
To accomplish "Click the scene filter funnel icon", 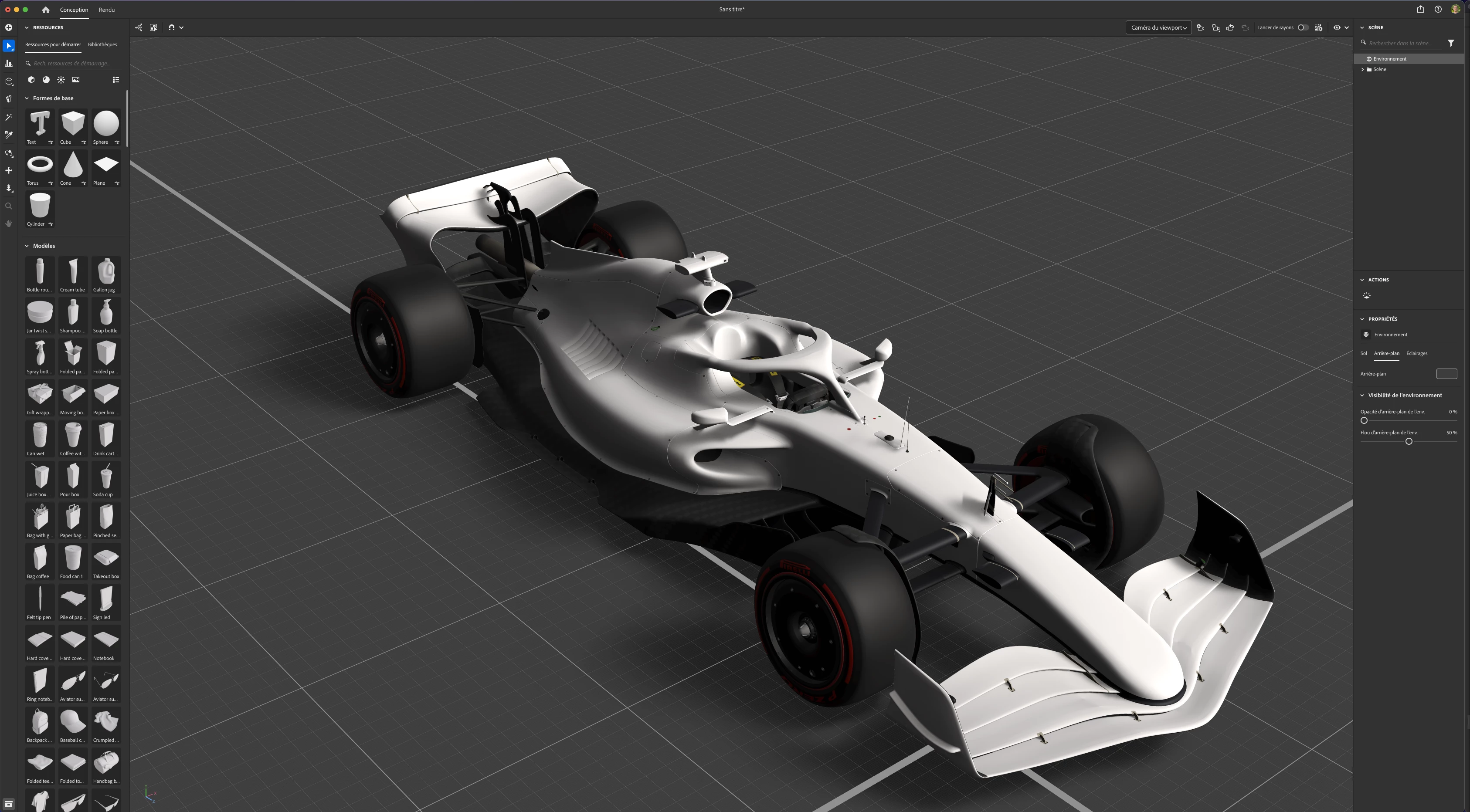I will point(1450,43).
